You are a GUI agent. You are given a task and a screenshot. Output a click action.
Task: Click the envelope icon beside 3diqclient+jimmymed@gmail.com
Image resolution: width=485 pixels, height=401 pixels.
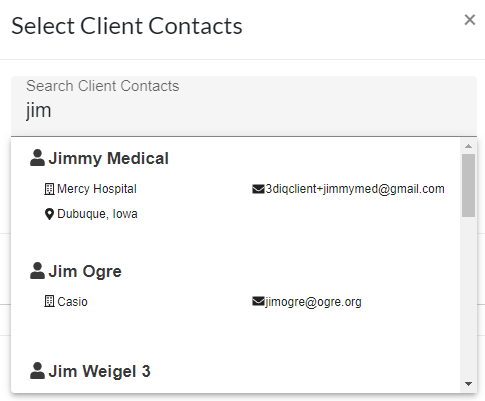pos(258,189)
